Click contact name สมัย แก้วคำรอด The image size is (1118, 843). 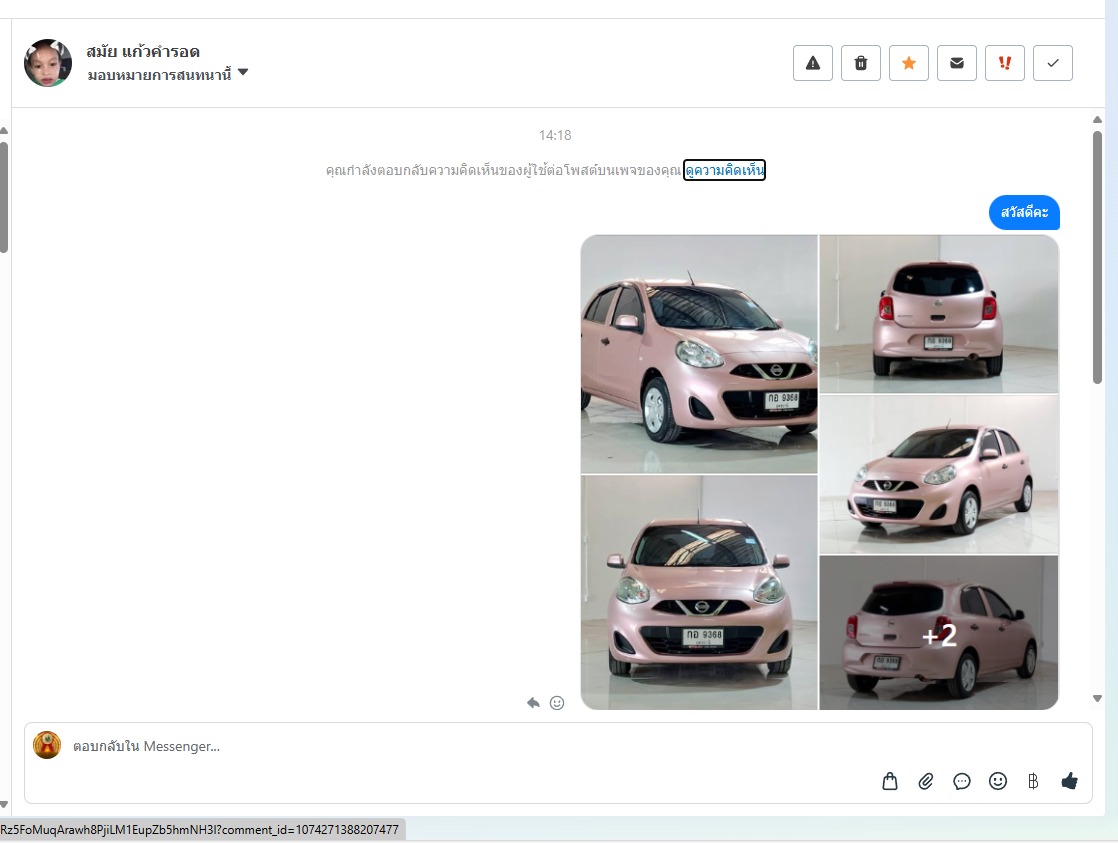143,52
